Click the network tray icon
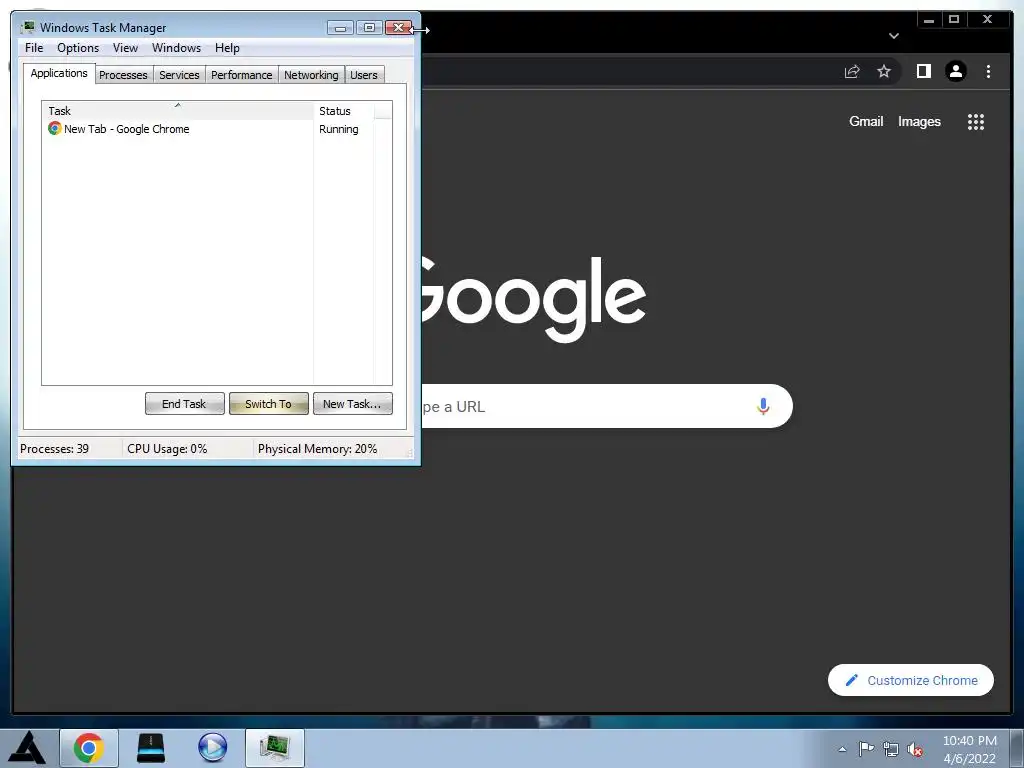 (891, 749)
